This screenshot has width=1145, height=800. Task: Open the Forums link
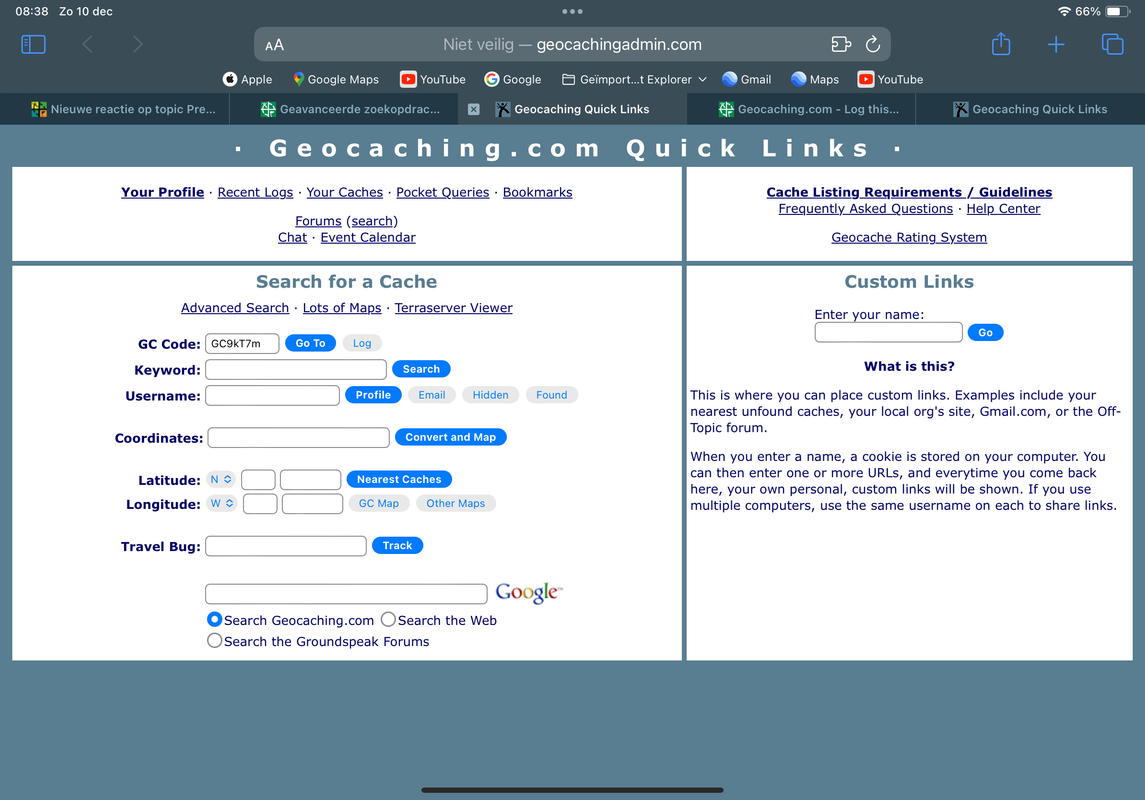[x=318, y=220]
